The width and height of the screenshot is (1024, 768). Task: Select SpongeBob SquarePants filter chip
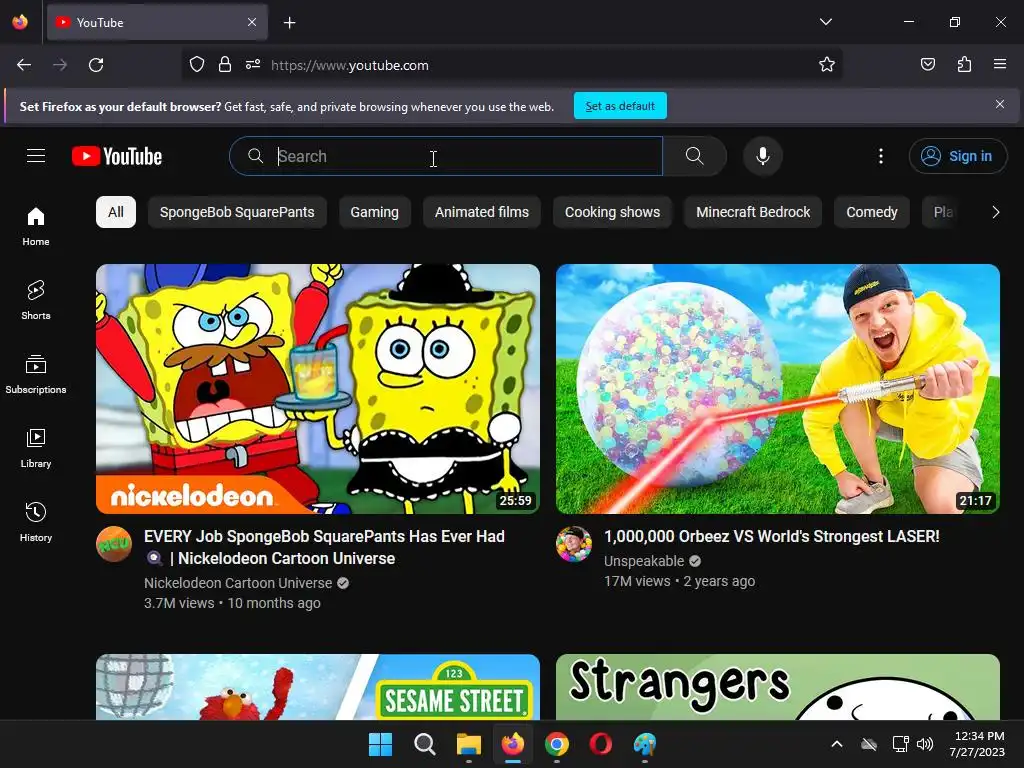click(x=237, y=212)
